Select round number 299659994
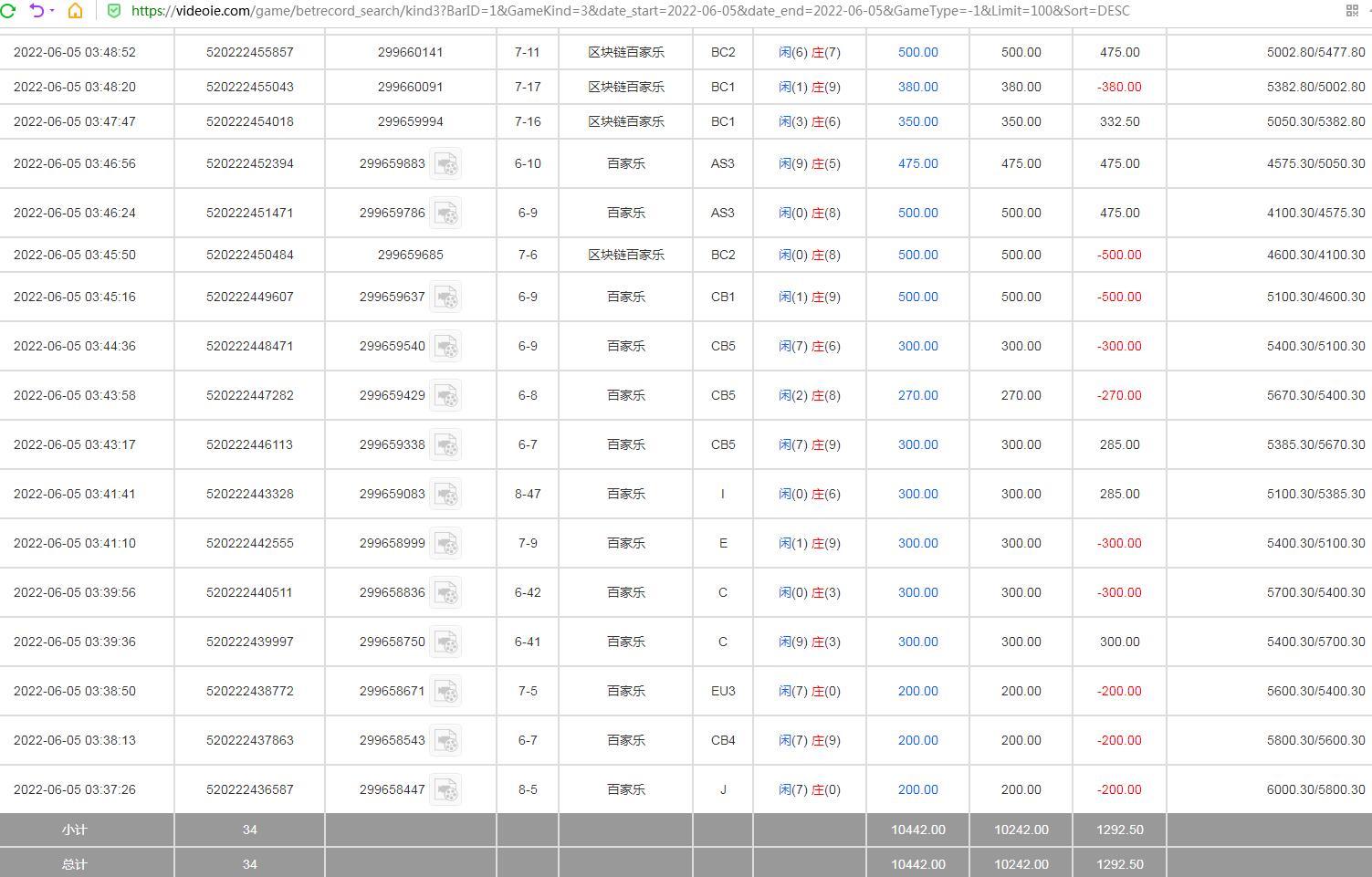 coord(411,121)
